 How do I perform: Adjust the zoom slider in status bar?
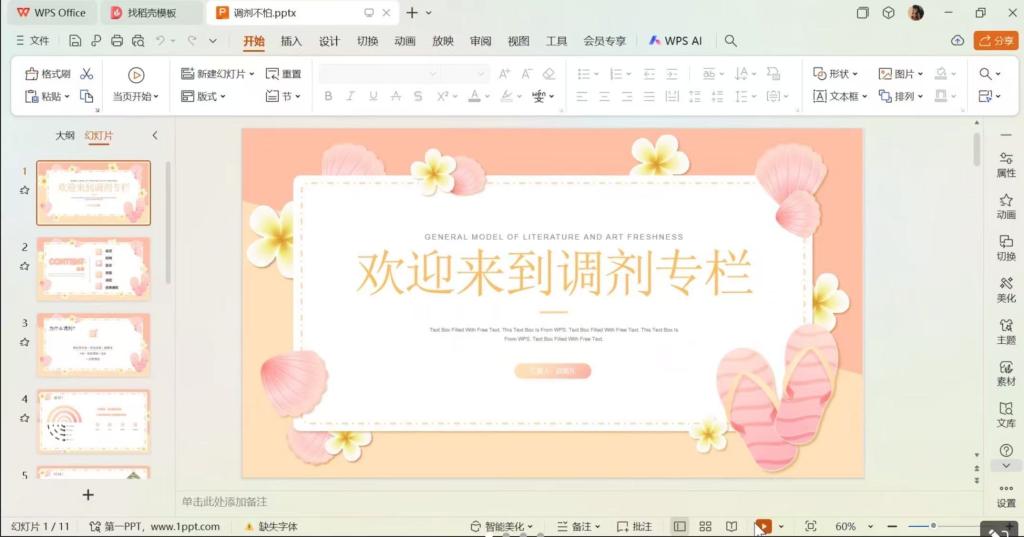933,526
